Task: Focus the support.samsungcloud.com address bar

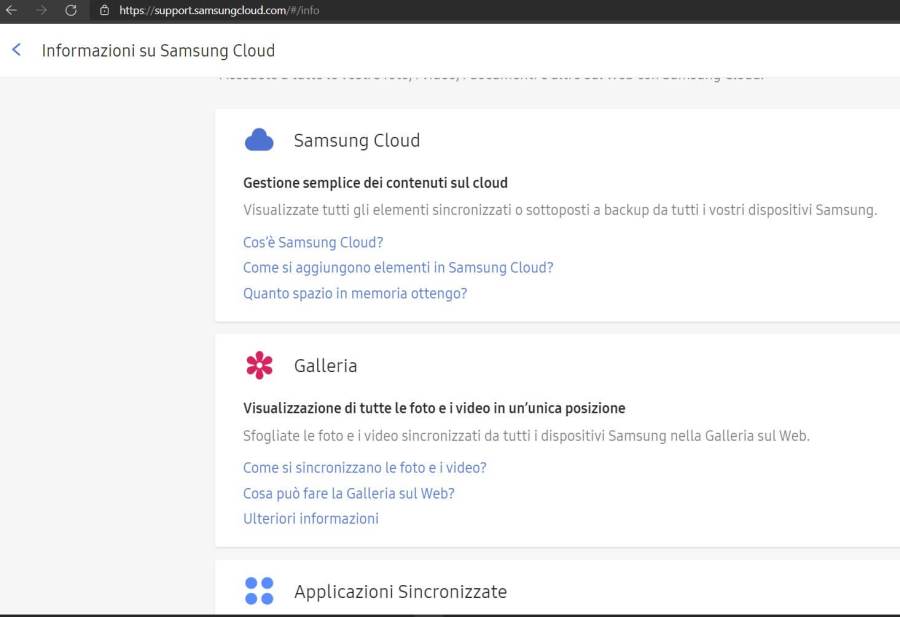Action: pyautogui.click(x=220, y=10)
